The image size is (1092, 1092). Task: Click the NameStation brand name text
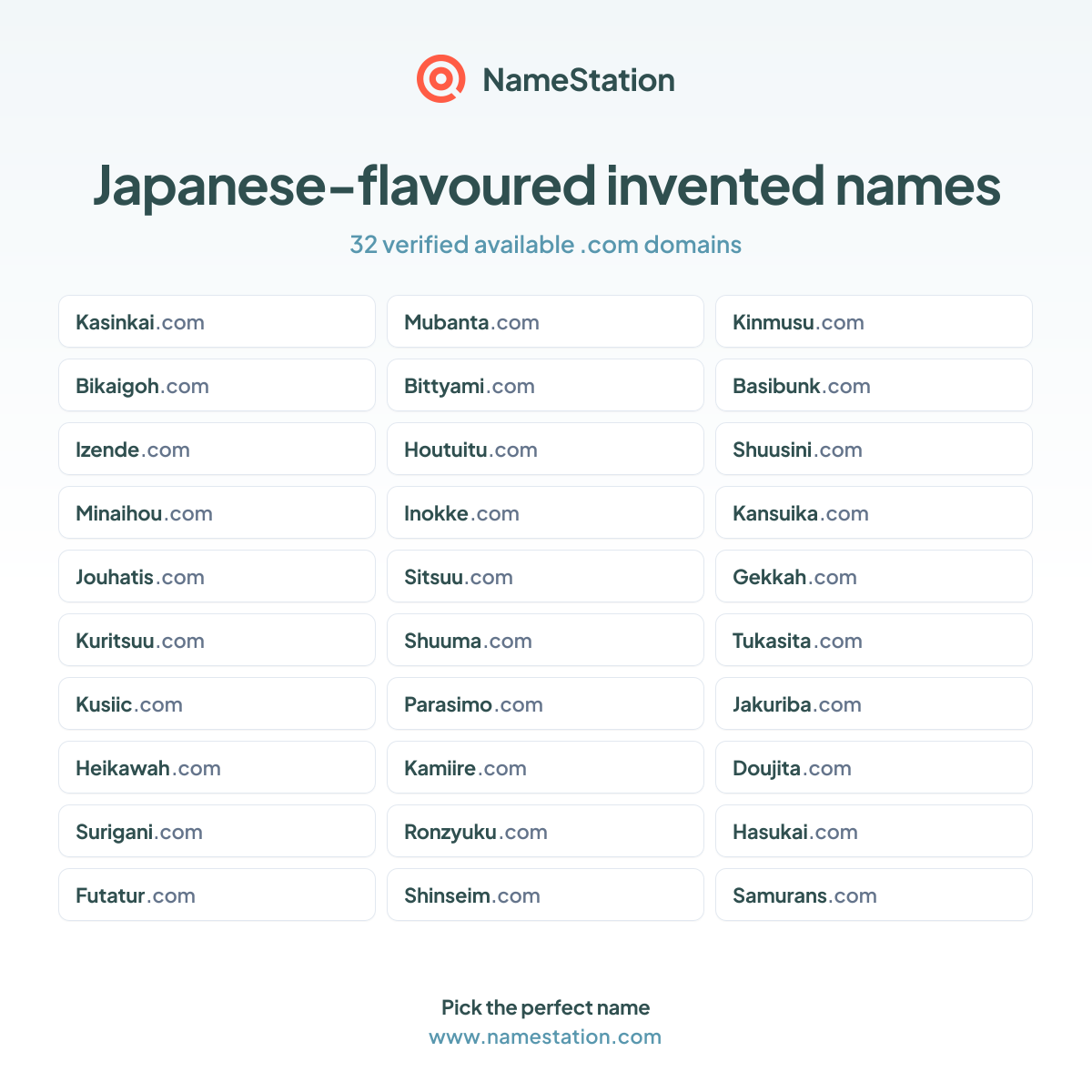[579, 80]
